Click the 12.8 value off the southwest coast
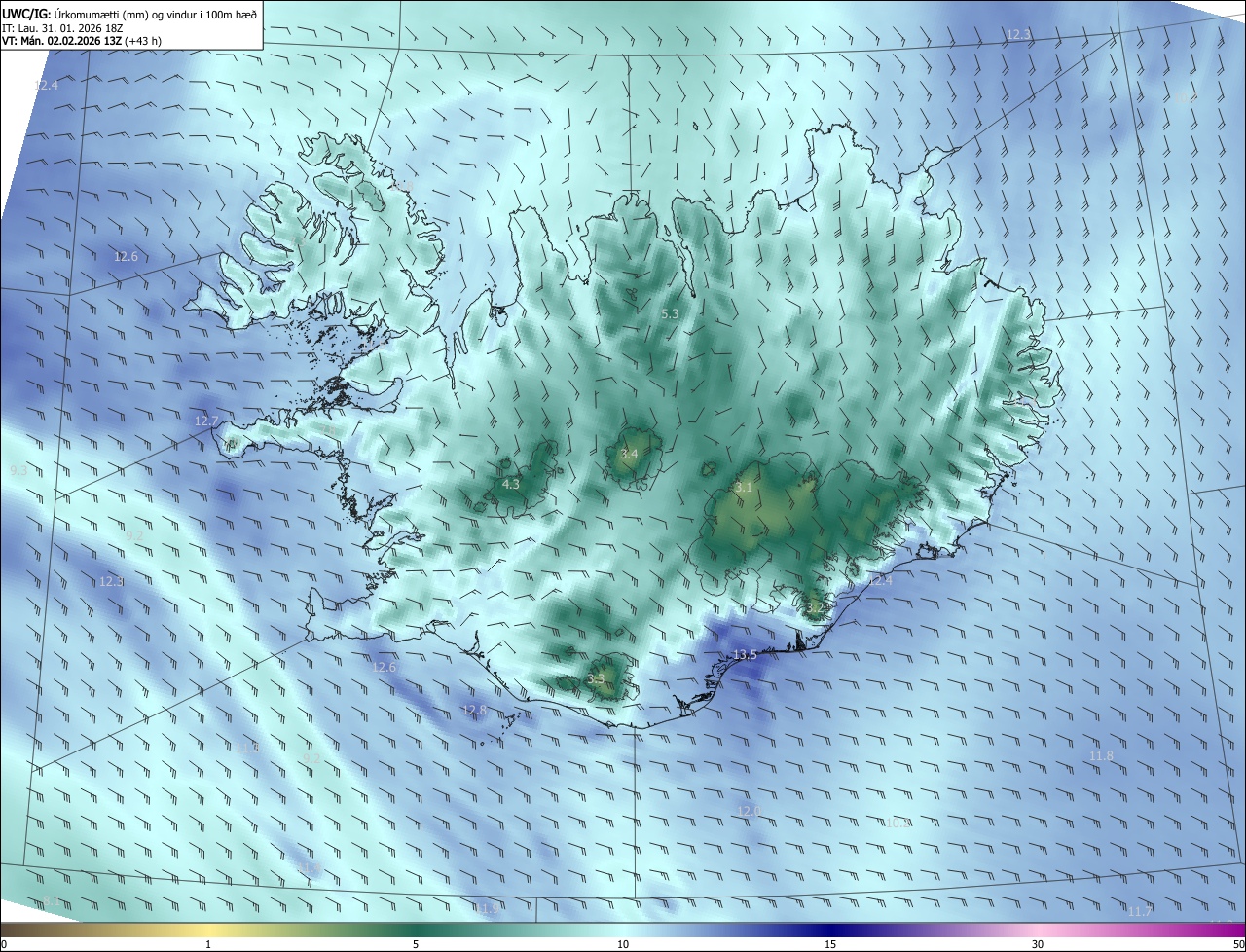The height and width of the screenshot is (952, 1246). (474, 711)
